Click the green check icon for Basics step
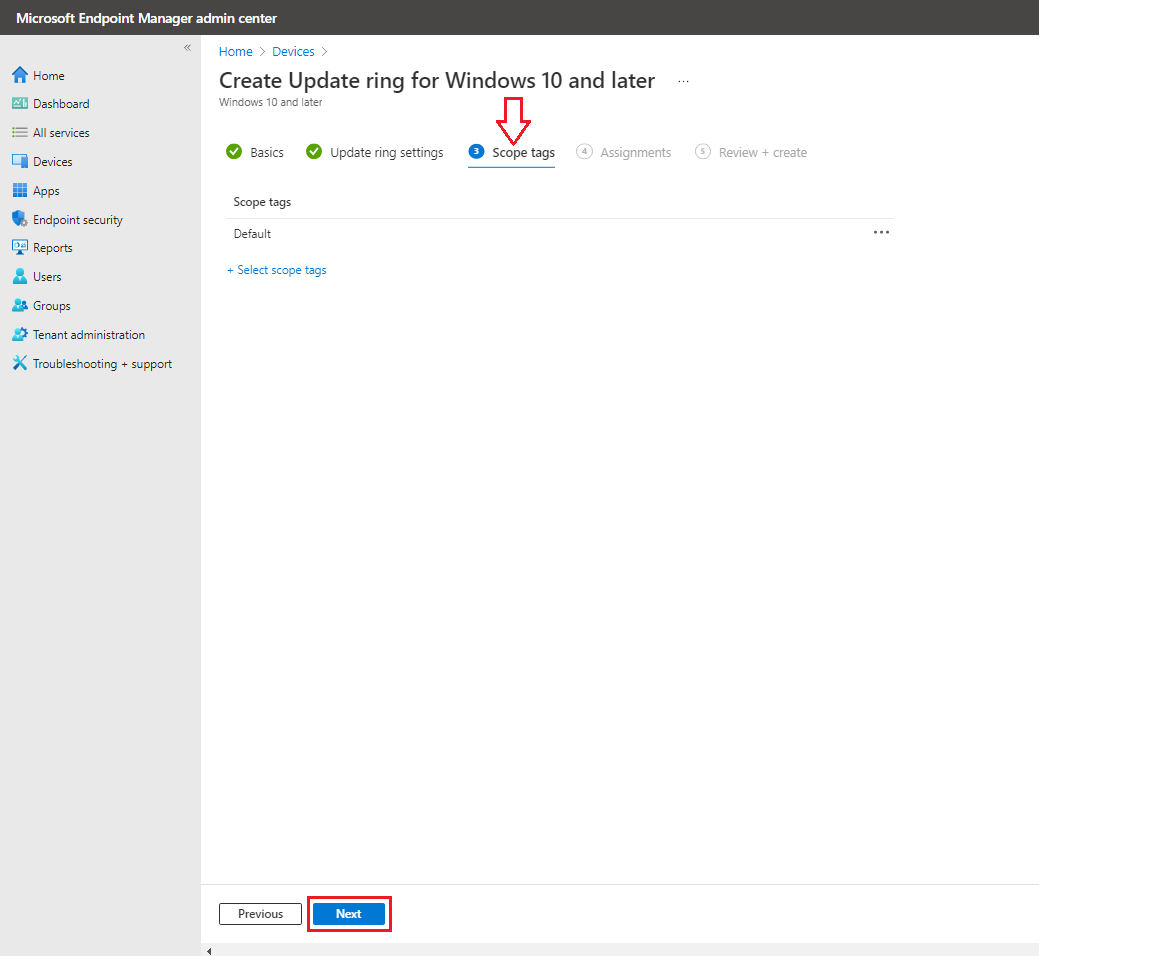Image resolution: width=1152 pixels, height=956 pixels. tap(234, 151)
